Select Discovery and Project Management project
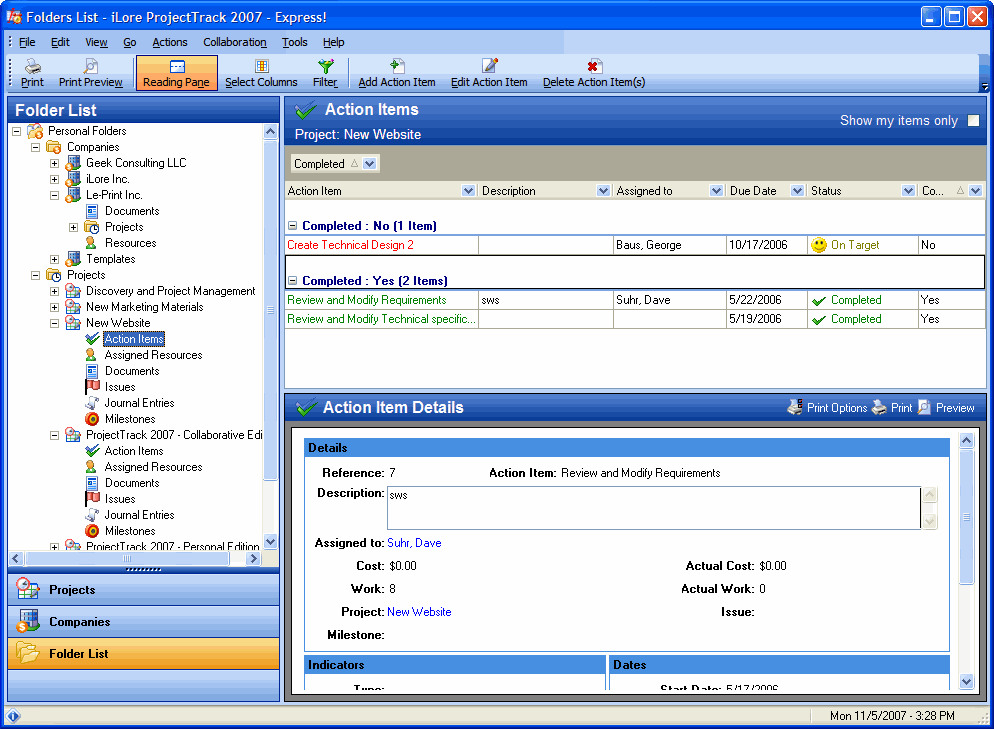The width and height of the screenshot is (994, 729). 171,291
